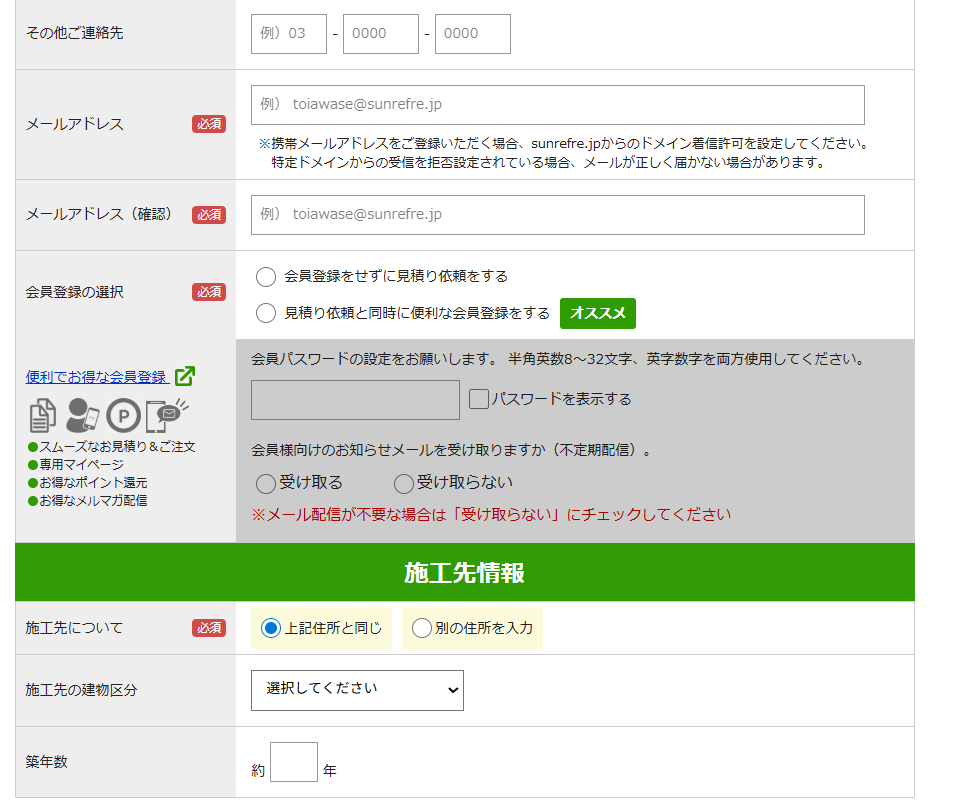
Task: Click the document copies icon
Action: [x=43, y=415]
